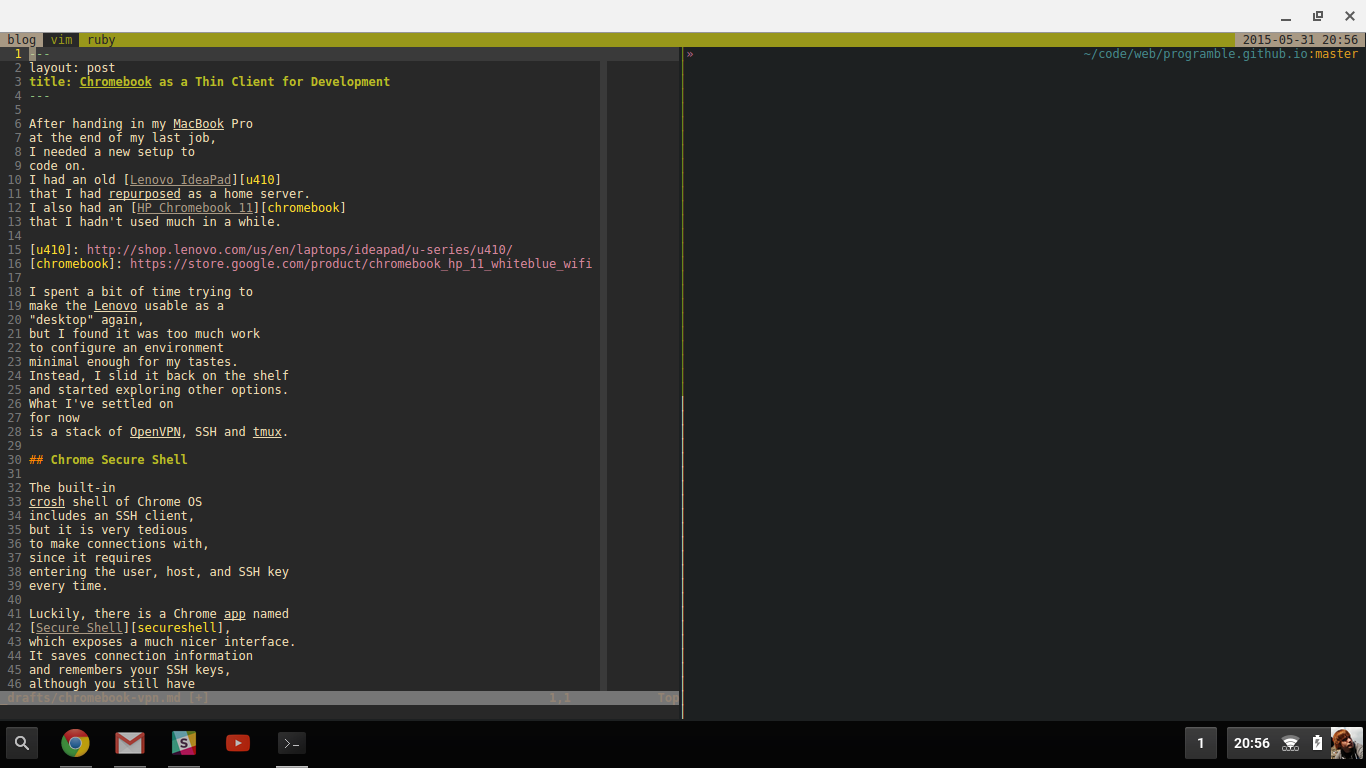Click the word Chromebook in title line

(116, 82)
